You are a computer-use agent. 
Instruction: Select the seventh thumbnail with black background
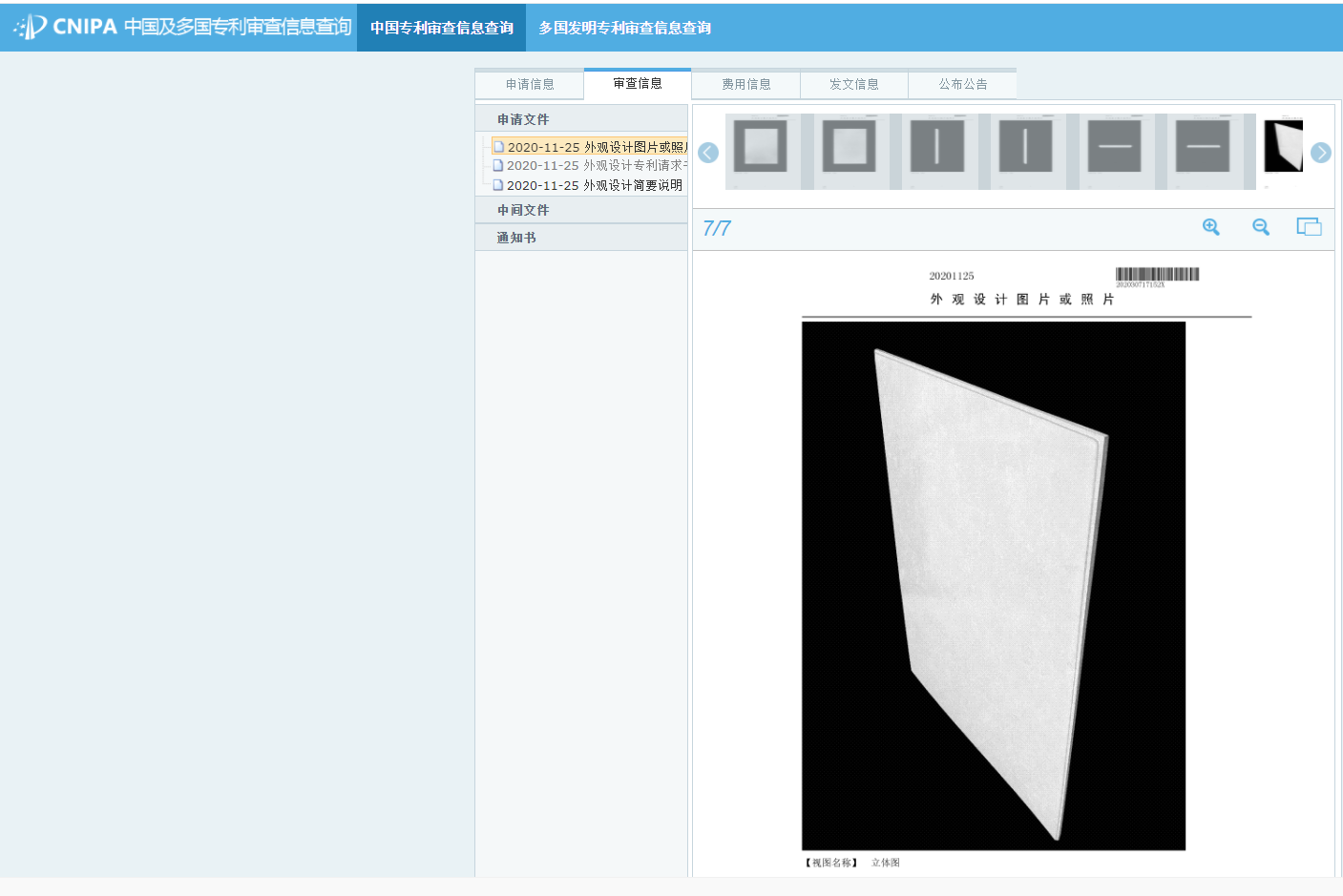(x=1283, y=148)
